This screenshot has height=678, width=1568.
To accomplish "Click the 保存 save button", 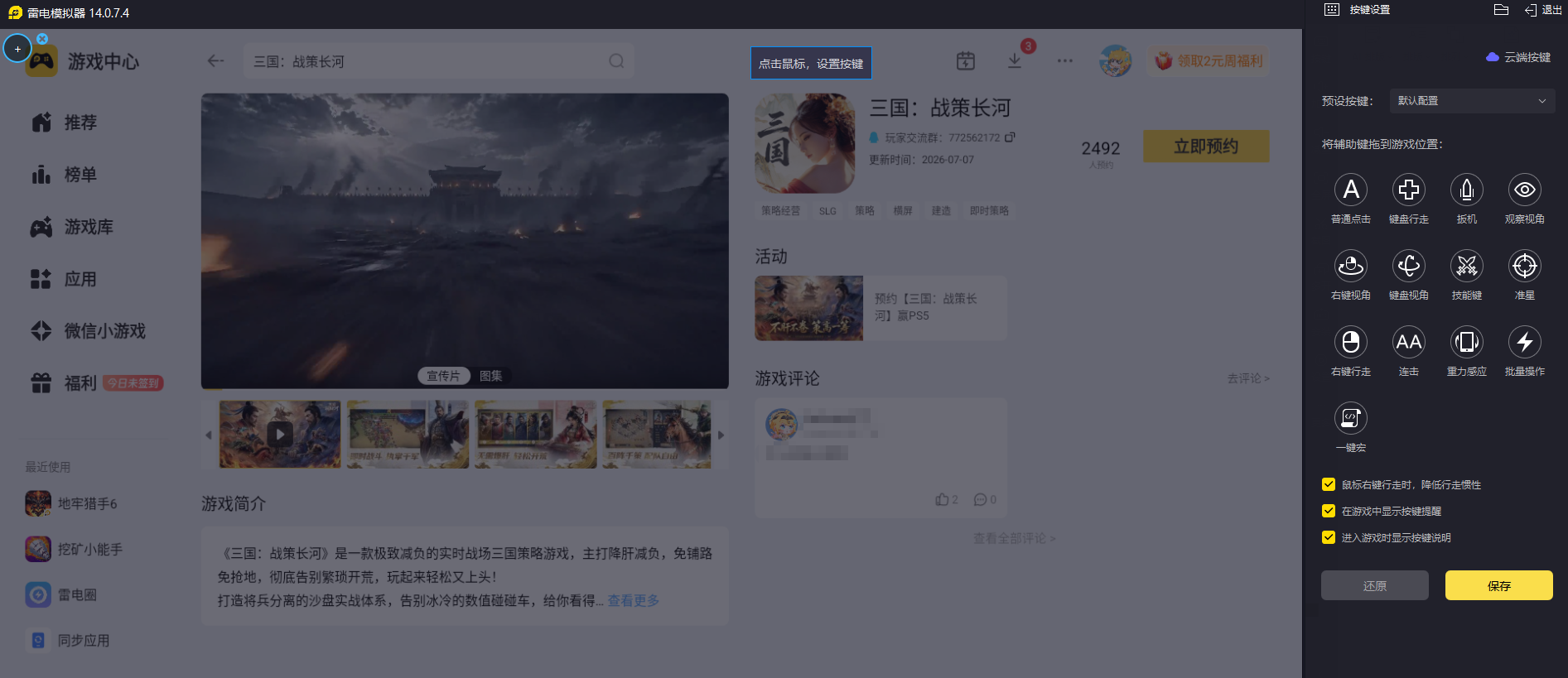I will 1499,585.
